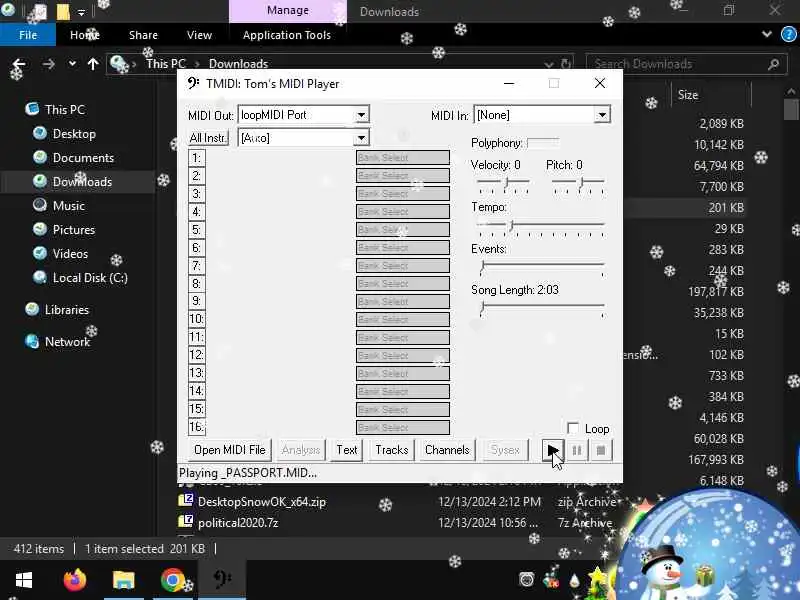Click Bank Select box for channel 15
This screenshot has height=600, width=800.
(403, 409)
